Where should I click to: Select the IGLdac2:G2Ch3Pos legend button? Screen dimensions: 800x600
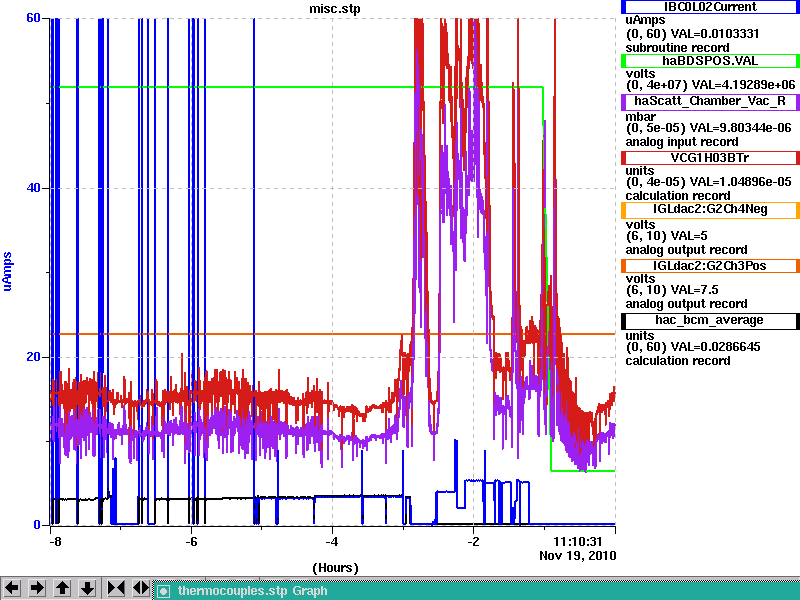pos(710,266)
